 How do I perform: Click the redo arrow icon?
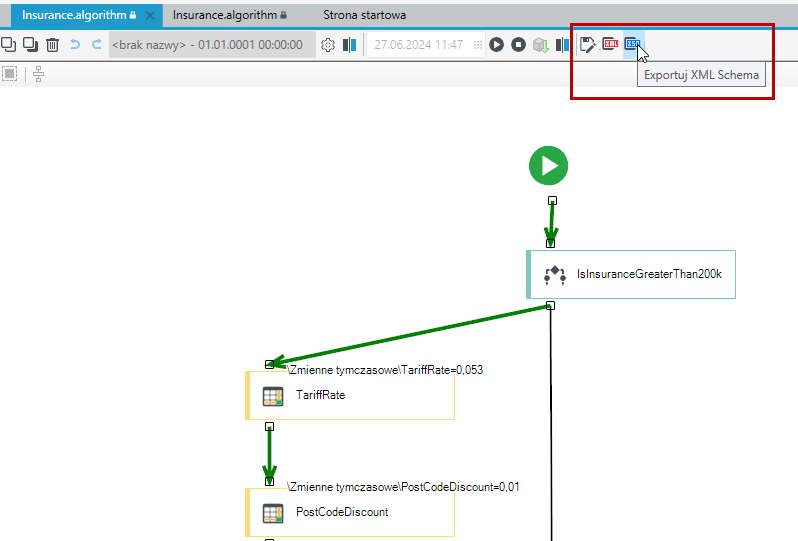tap(97, 44)
